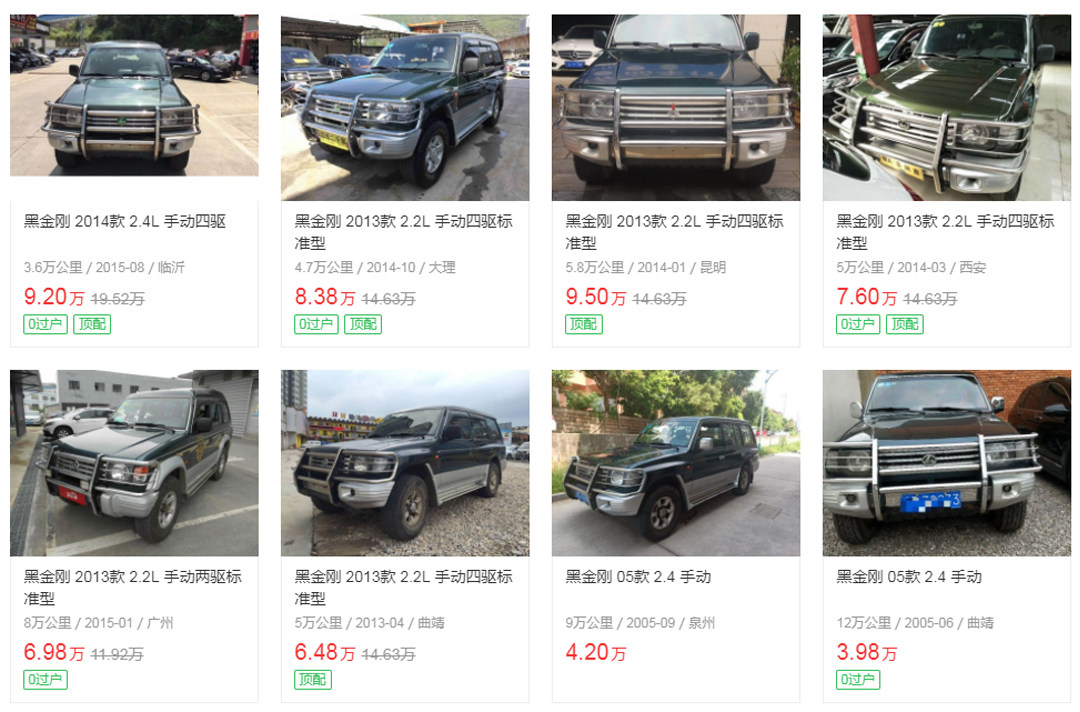
Task: Click the 4.20万 price of the 泉州 listing
Action: pyautogui.click(x=596, y=652)
